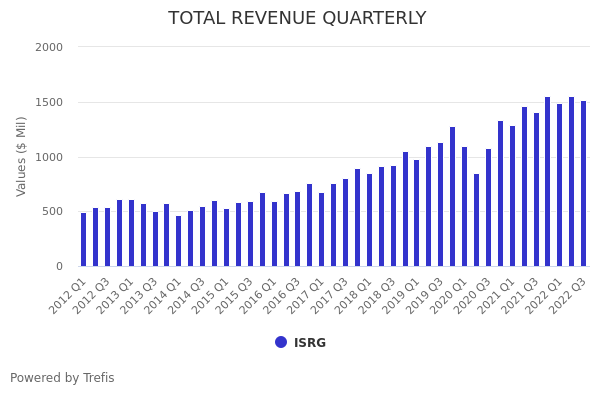Select the 2017 Q1 revenue bar
600x400 pixels.
click(x=322, y=230)
